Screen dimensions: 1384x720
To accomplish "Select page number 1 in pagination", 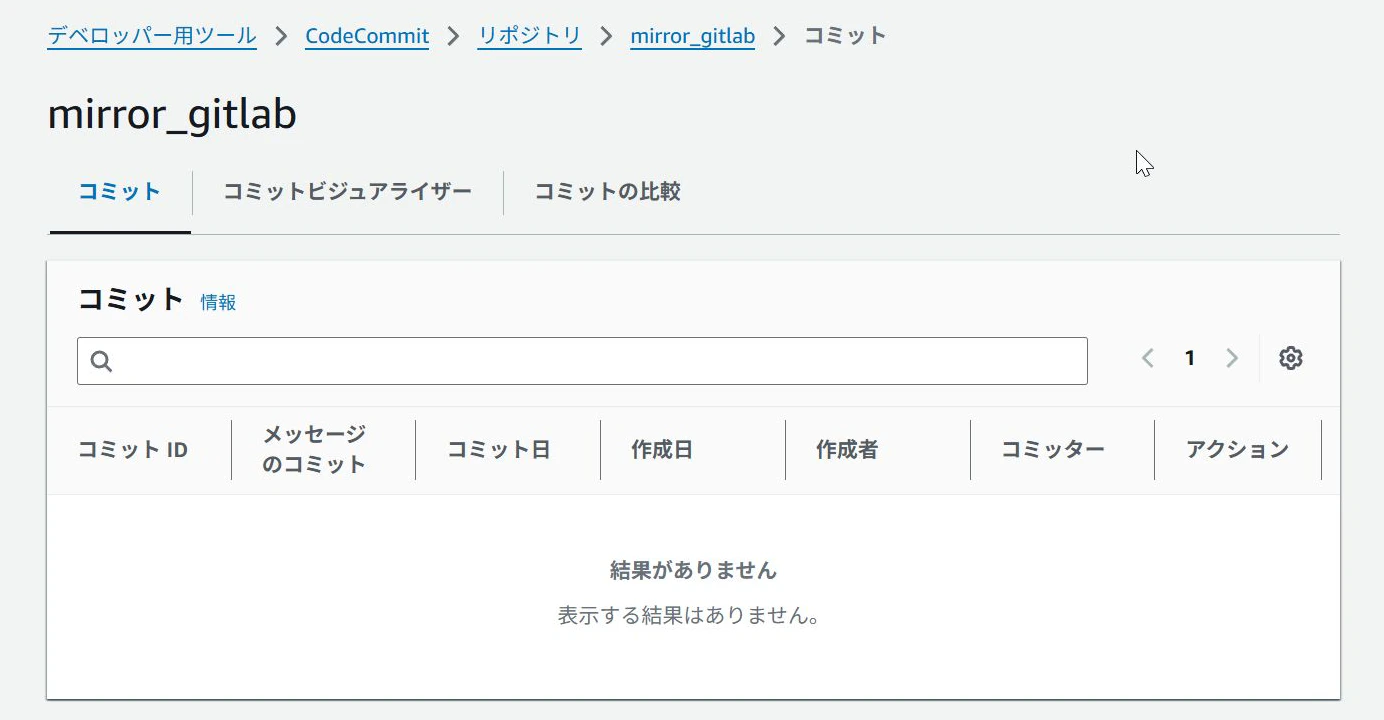I will pos(1190,358).
